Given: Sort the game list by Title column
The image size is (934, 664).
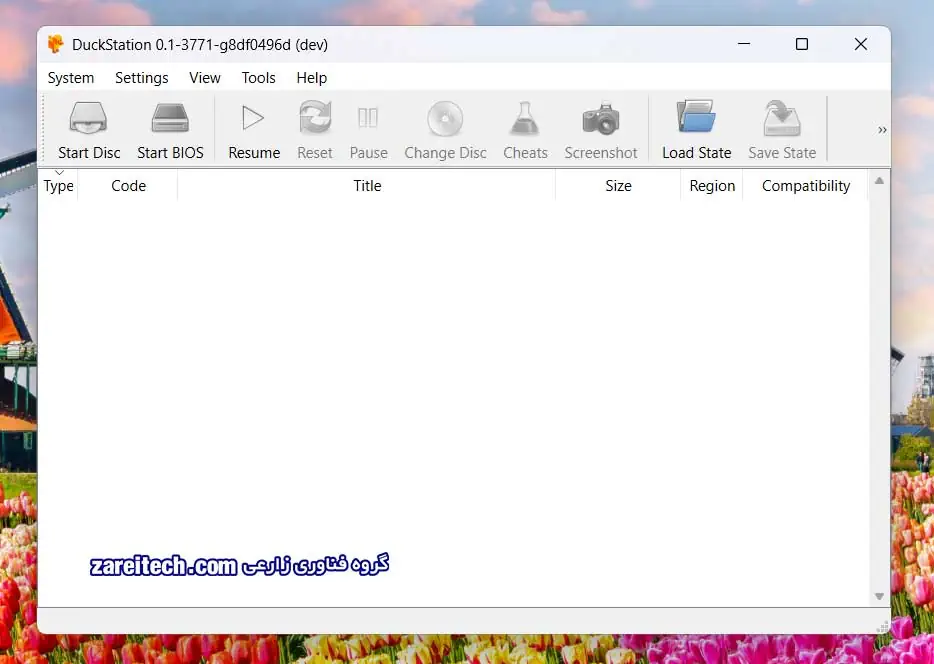Looking at the screenshot, I should (367, 186).
